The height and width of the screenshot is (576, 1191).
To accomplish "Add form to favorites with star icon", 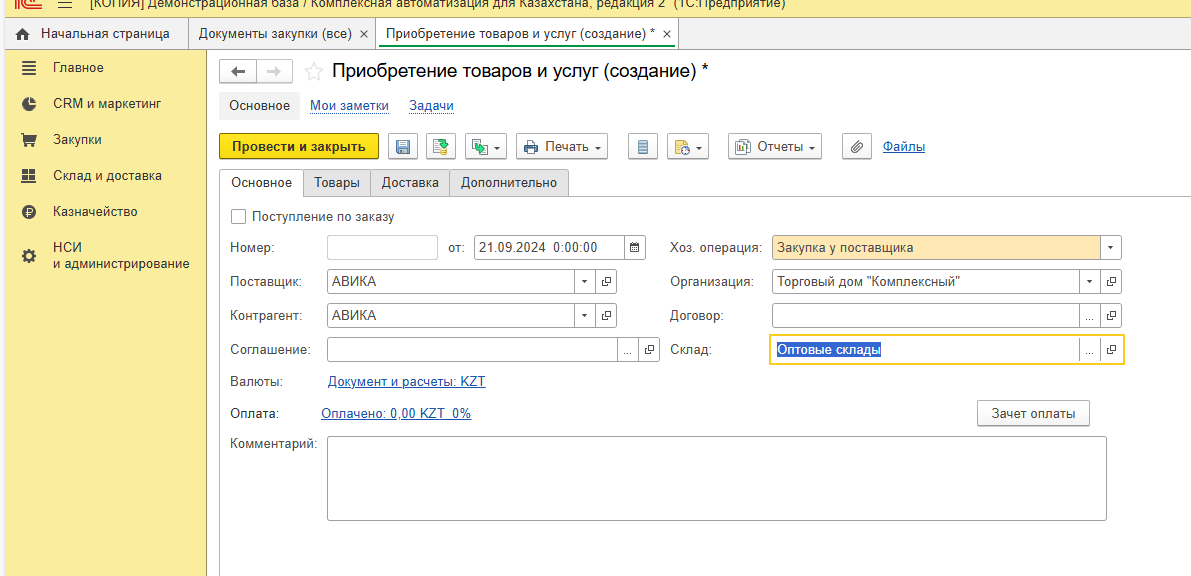I will 314,71.
